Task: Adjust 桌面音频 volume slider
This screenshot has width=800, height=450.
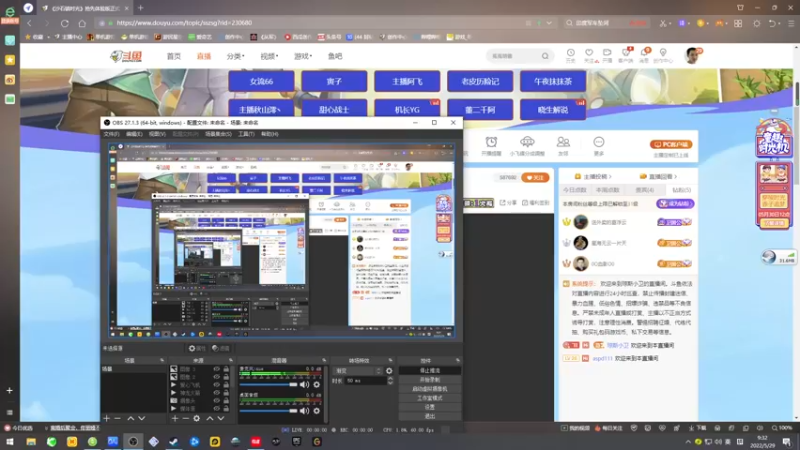Action: [268, 411]
